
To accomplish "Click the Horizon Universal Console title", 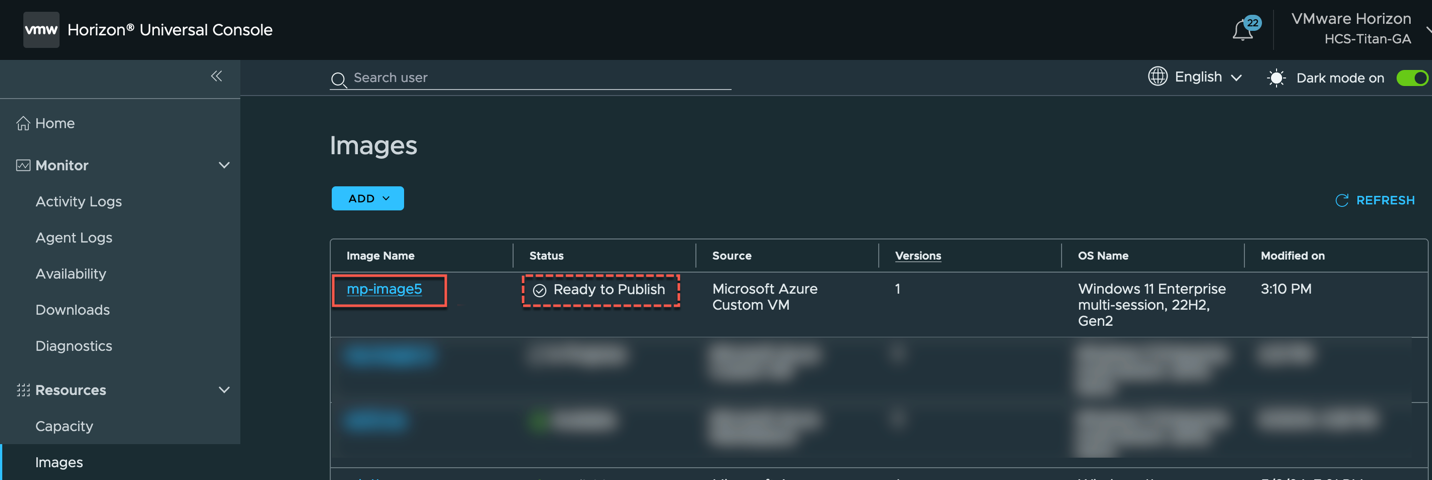I will coord(170,30).
